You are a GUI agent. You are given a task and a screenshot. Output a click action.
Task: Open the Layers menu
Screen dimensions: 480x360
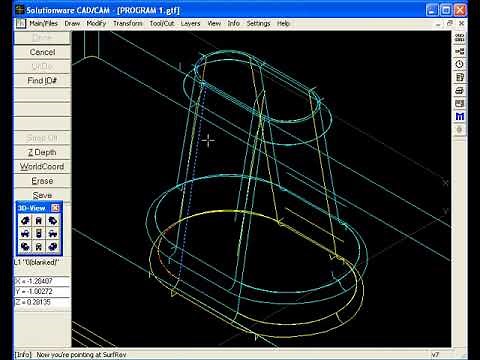(190, 23)
